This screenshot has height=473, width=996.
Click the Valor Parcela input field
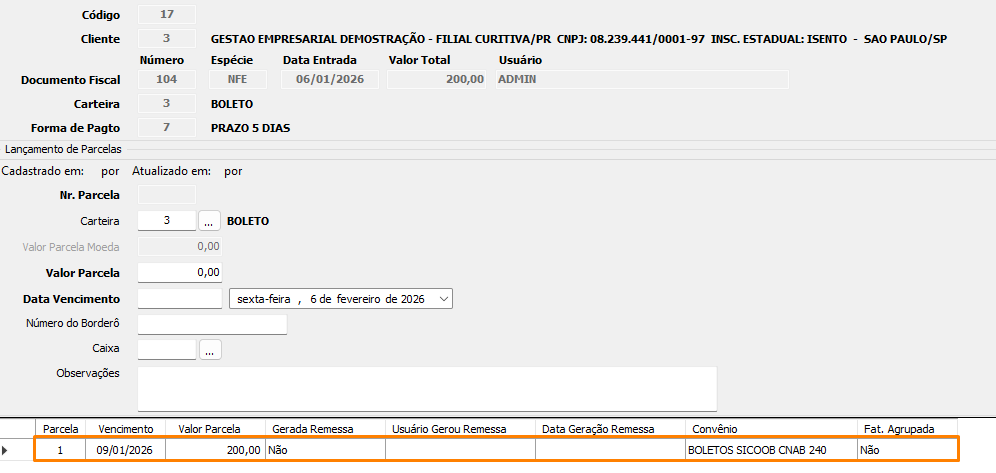(x=179, y=272)
